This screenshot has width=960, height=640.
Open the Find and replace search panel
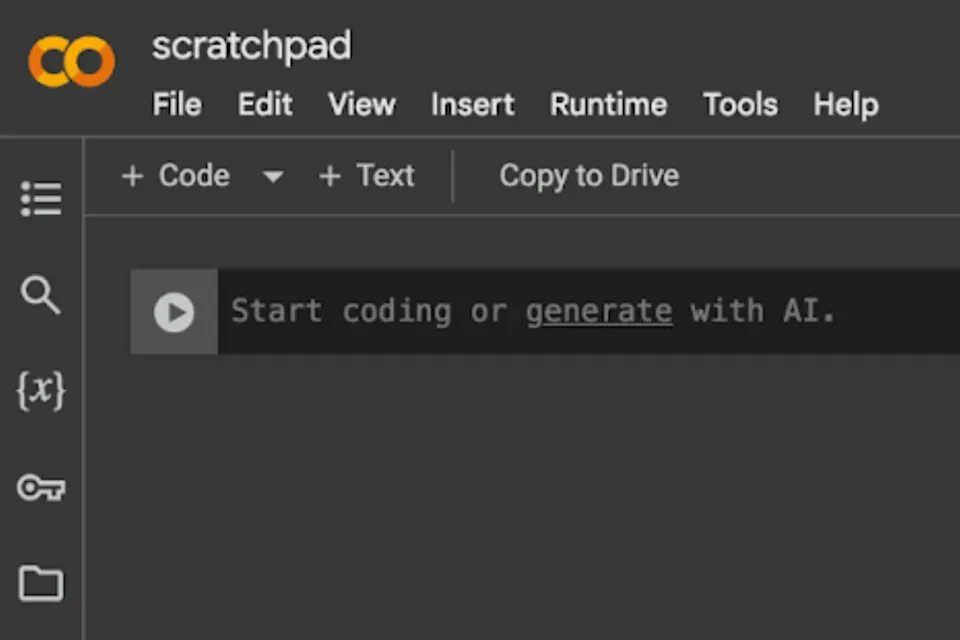point(41,296)
